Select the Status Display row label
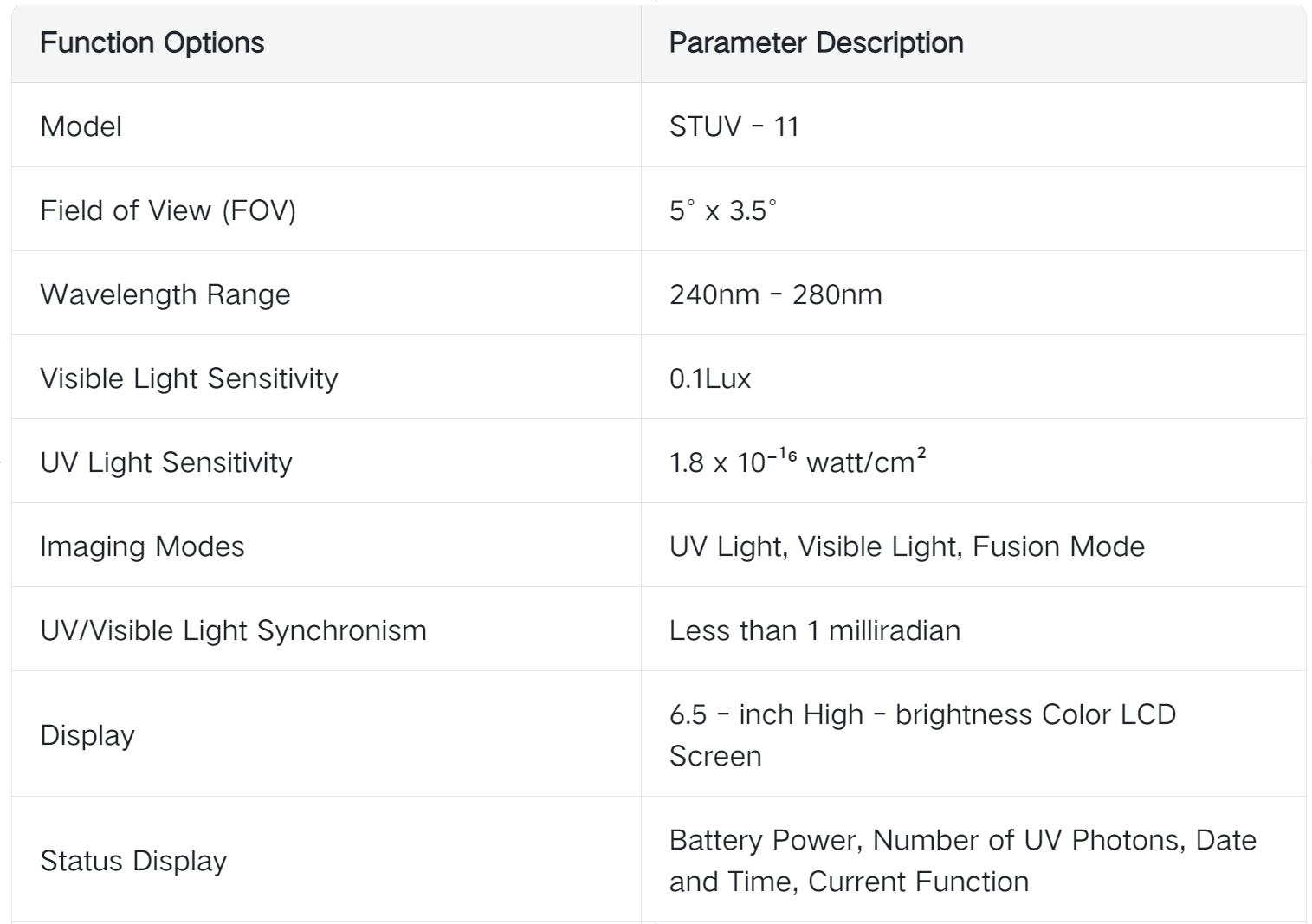The image size is (1312, 924). 133,861
